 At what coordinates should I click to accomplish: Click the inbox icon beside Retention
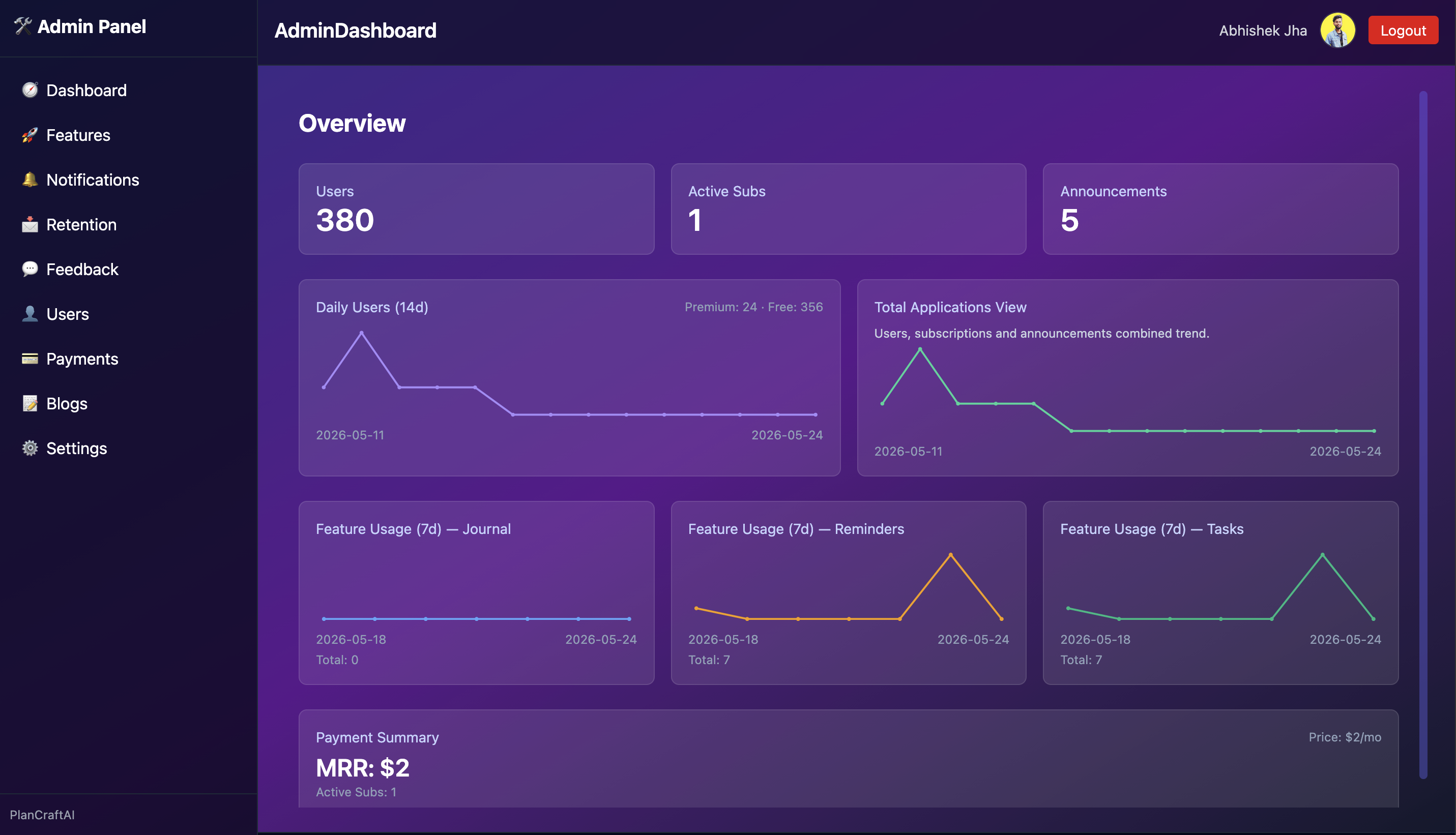[30, 224]
